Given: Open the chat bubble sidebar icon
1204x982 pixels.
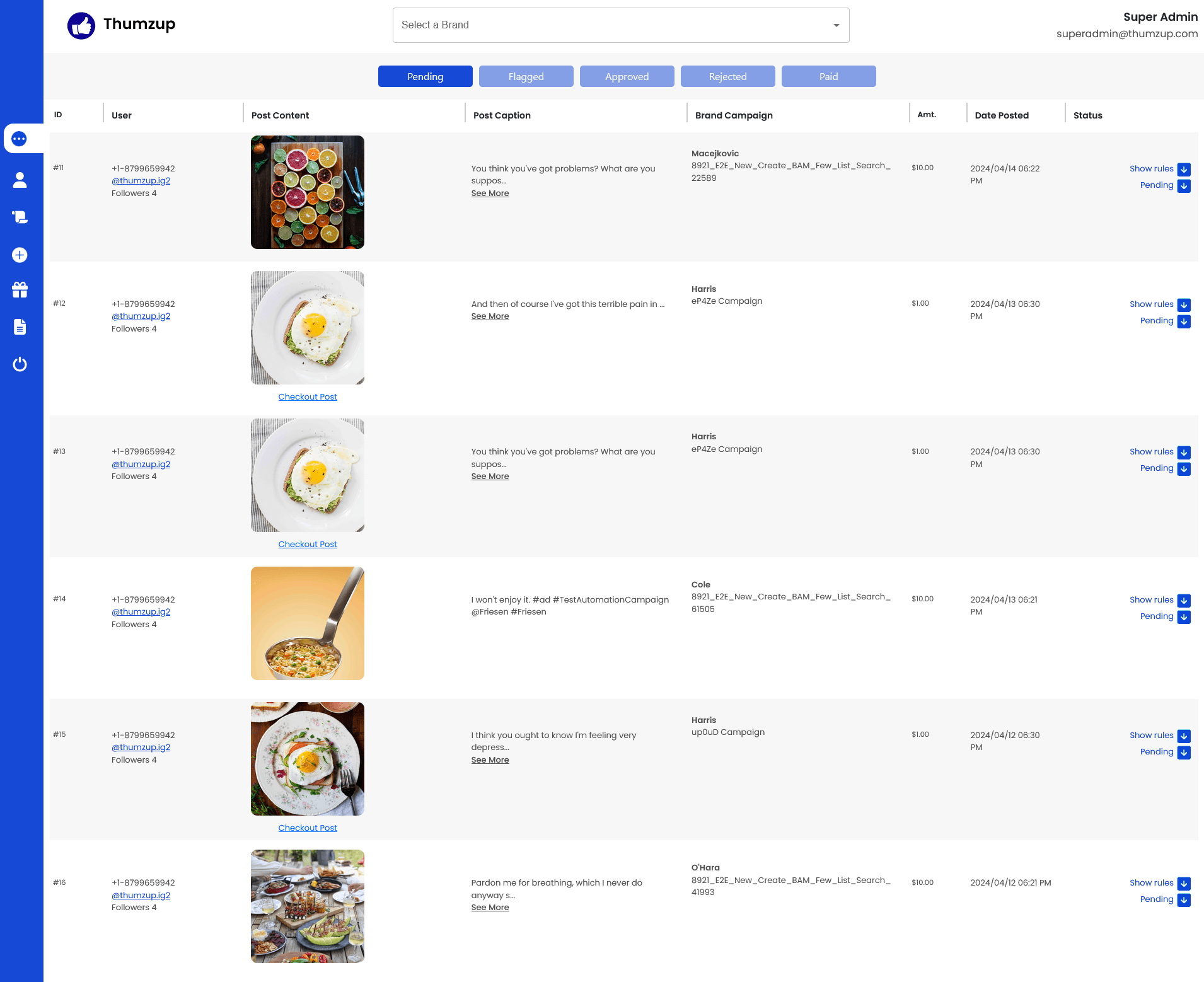Looking at the screenshot, I should (x=20, y=139).
